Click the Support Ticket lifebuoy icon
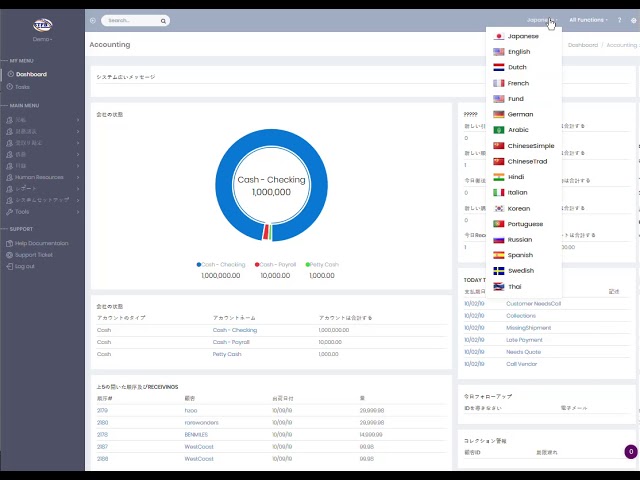The height and width of the screenshot is (480, 640). coord(9,255)
